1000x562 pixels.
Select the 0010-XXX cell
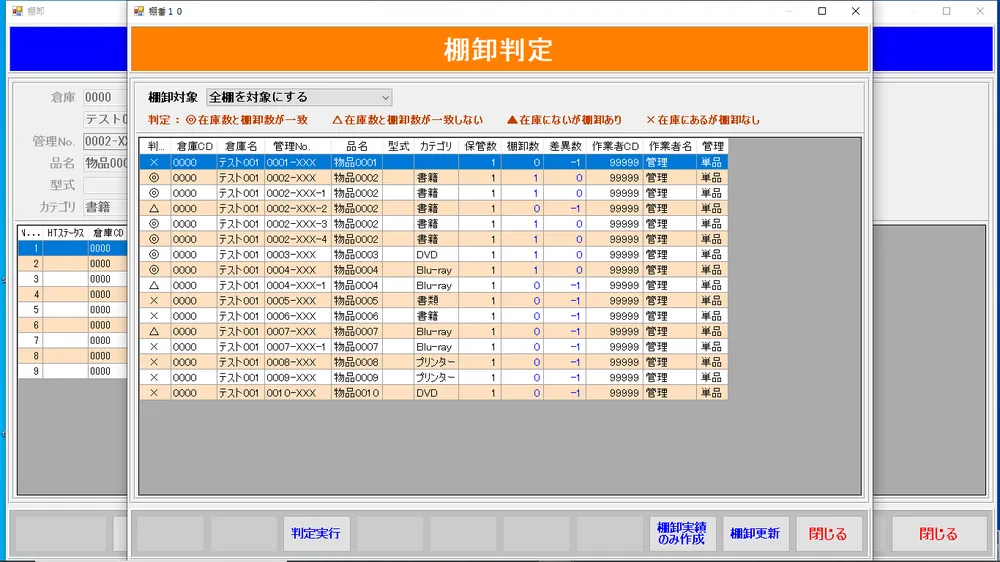tap(298, 393)
